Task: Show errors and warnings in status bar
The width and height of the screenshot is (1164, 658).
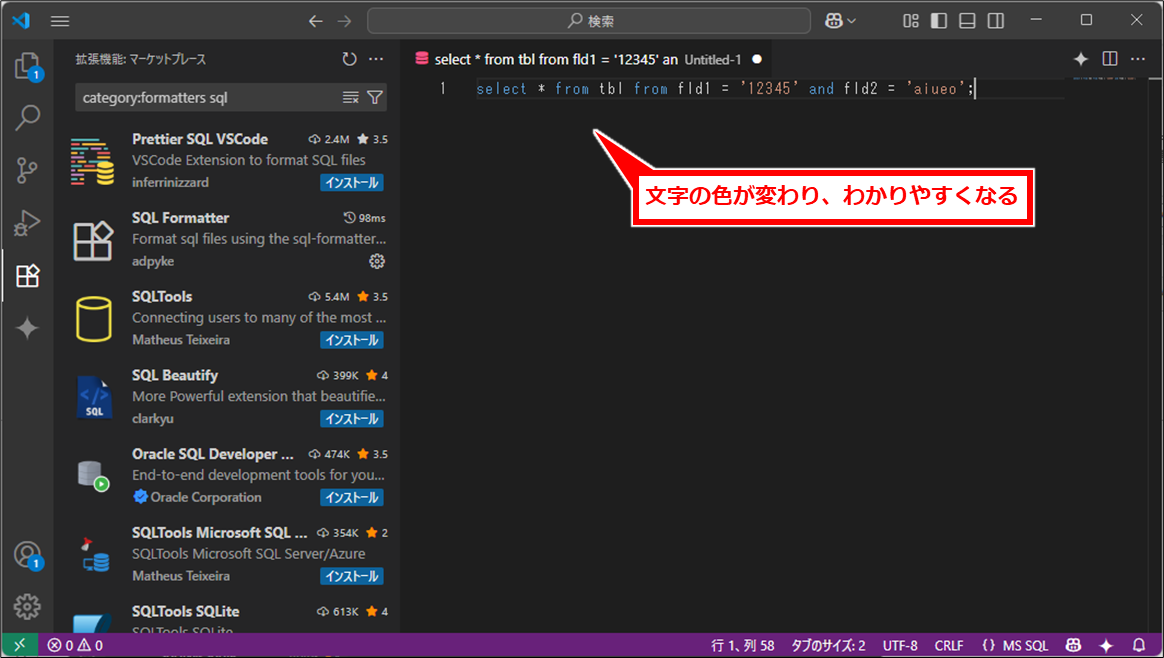Action: [x=75, y=645]
